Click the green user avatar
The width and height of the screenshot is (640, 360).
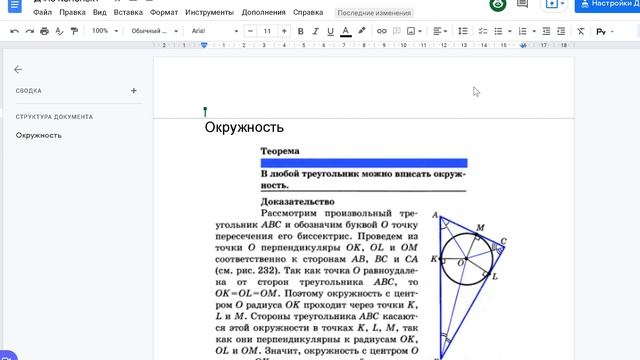point(498,4)
